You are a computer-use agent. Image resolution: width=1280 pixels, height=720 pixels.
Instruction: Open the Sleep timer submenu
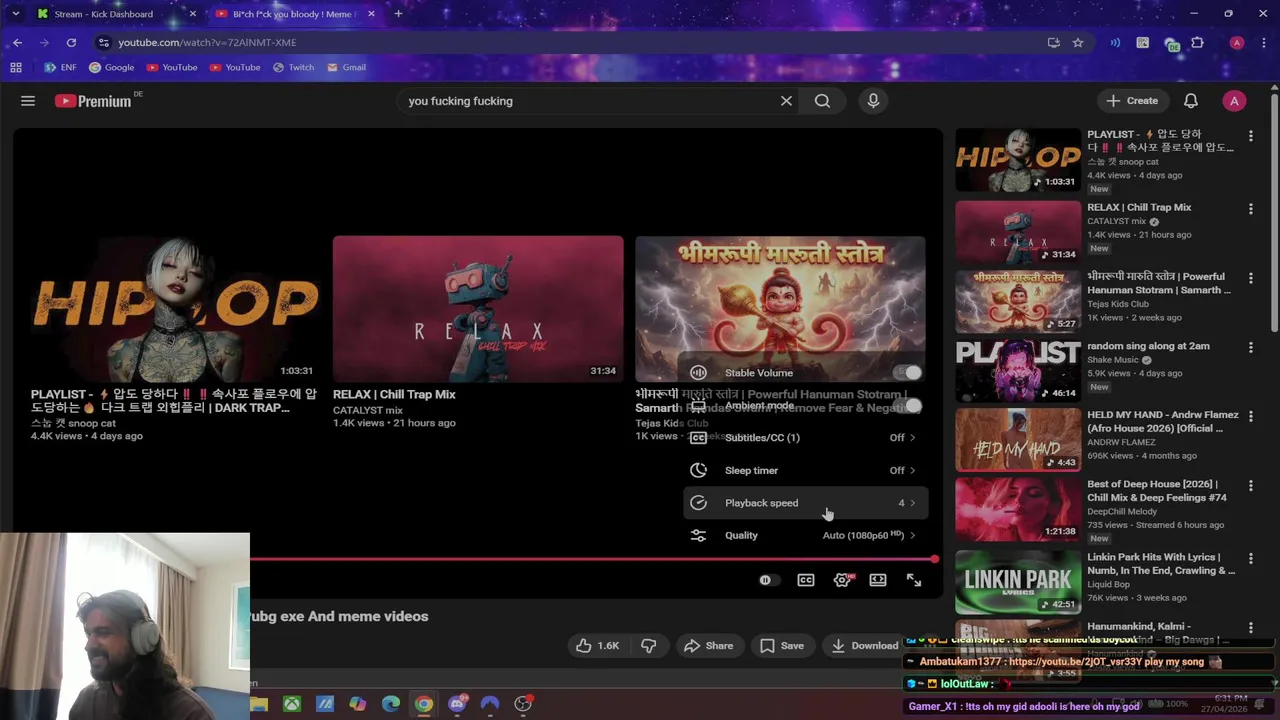coord(806,470)
